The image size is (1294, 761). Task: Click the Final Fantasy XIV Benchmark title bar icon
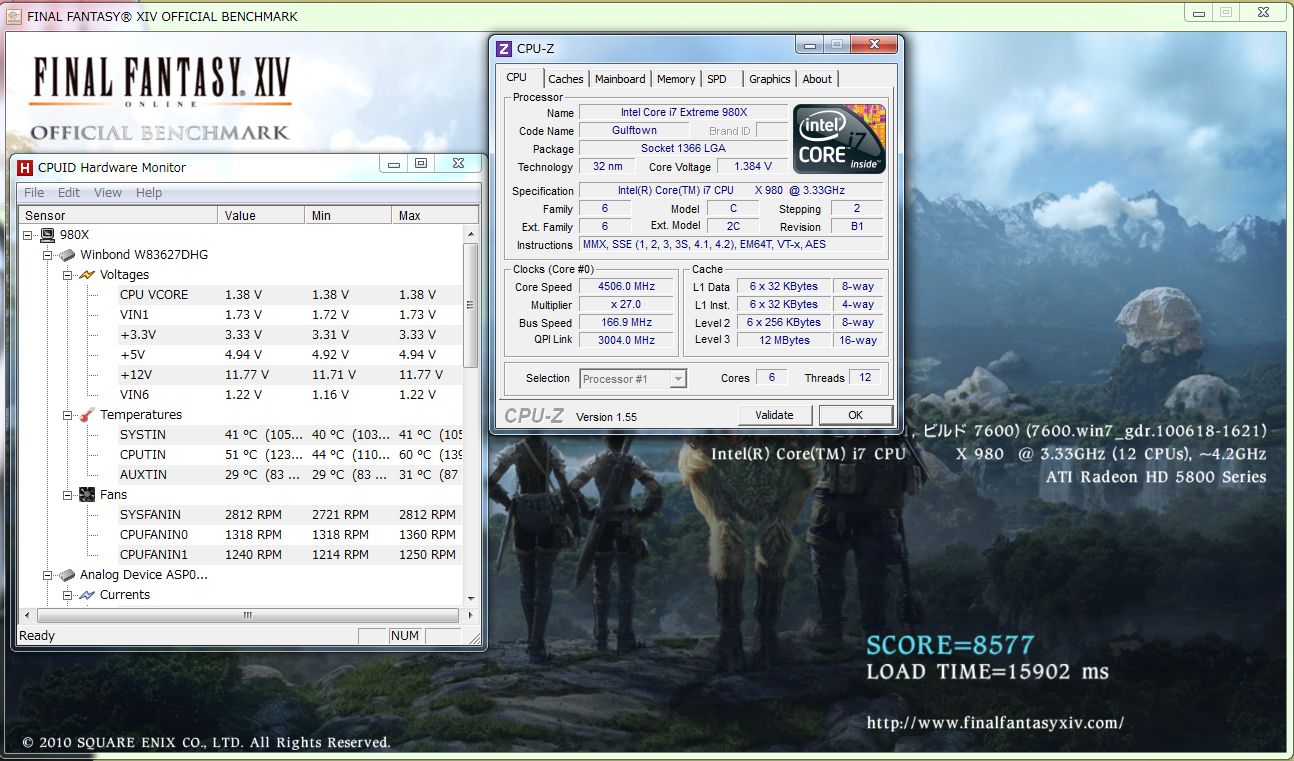click(x=13, y=16)
